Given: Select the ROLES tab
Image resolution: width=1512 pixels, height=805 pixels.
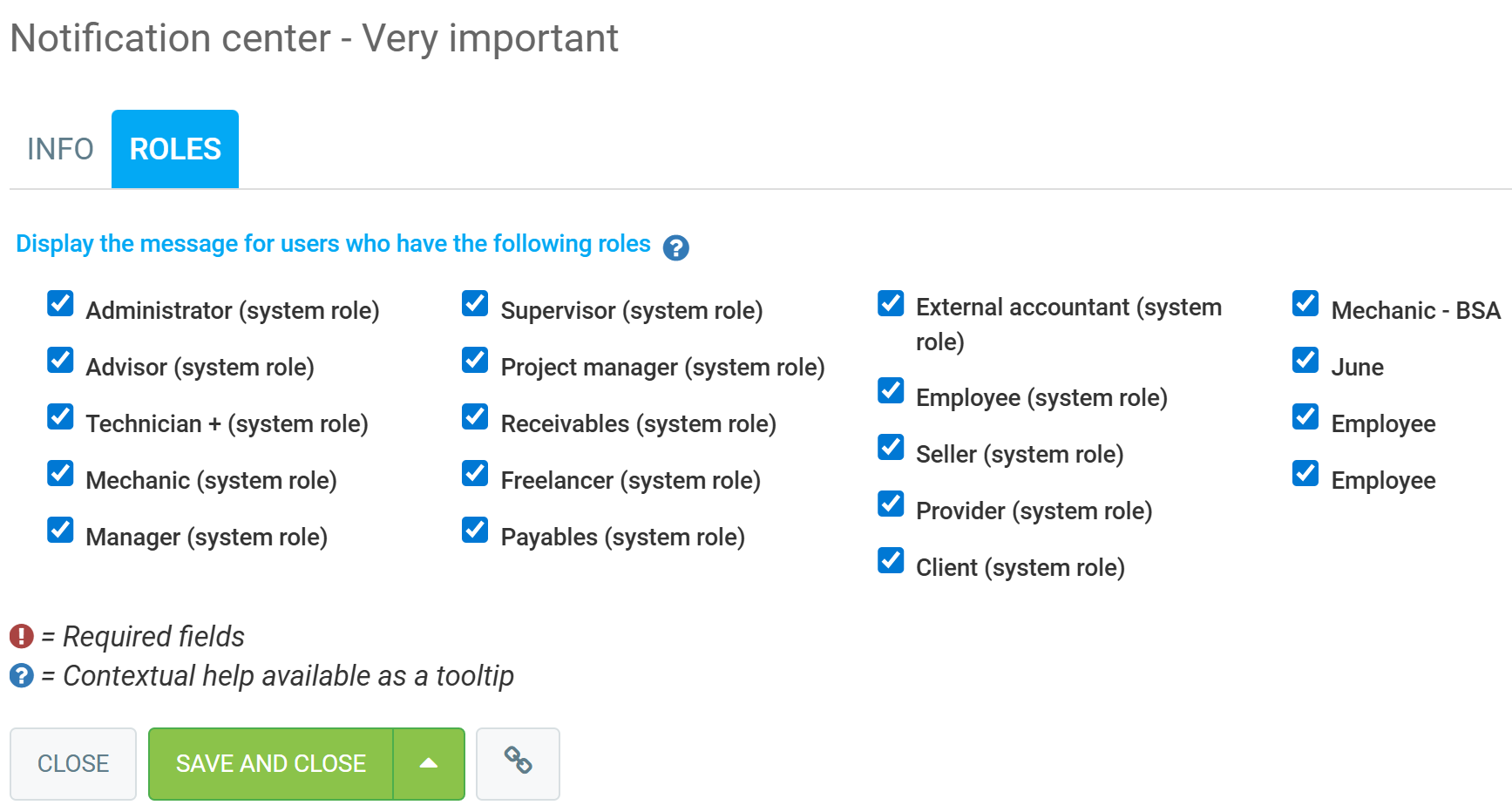Looking at the screenshot, I should pyautogui.click(x=175, y=149).
